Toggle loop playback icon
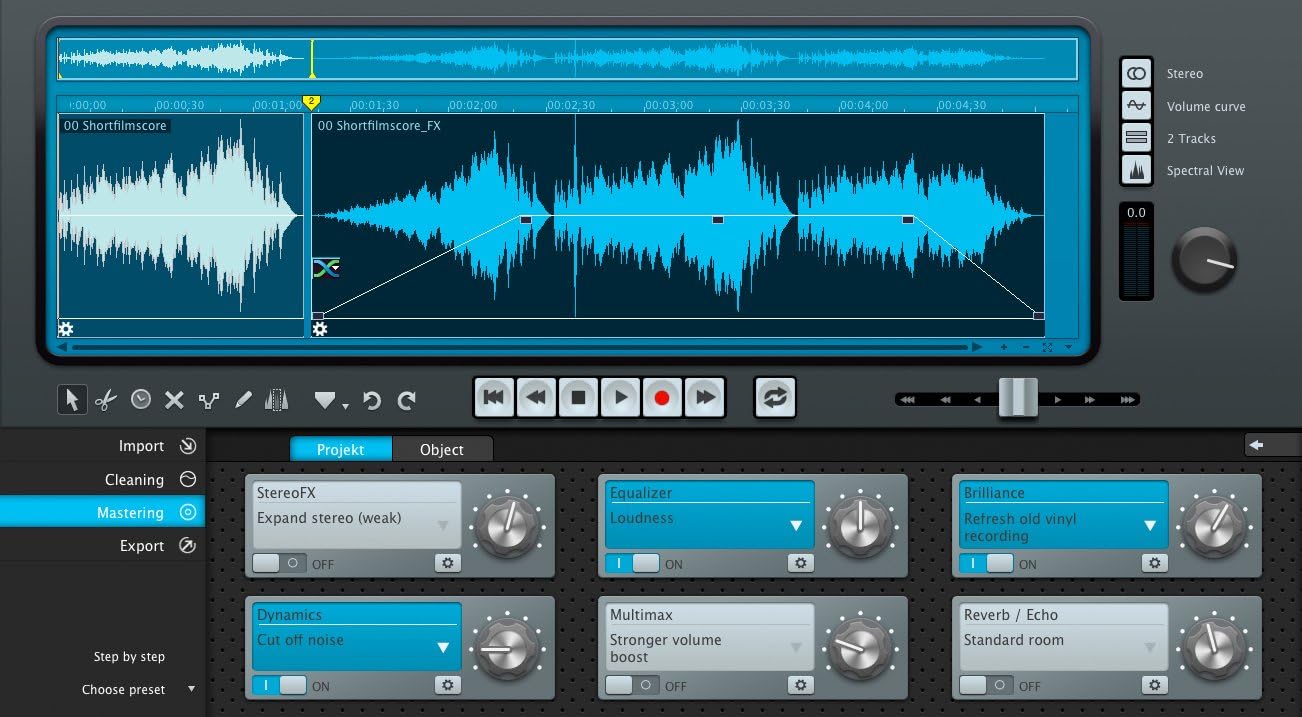This screenshot has height=717, width=1302. (x=776, y=398)
